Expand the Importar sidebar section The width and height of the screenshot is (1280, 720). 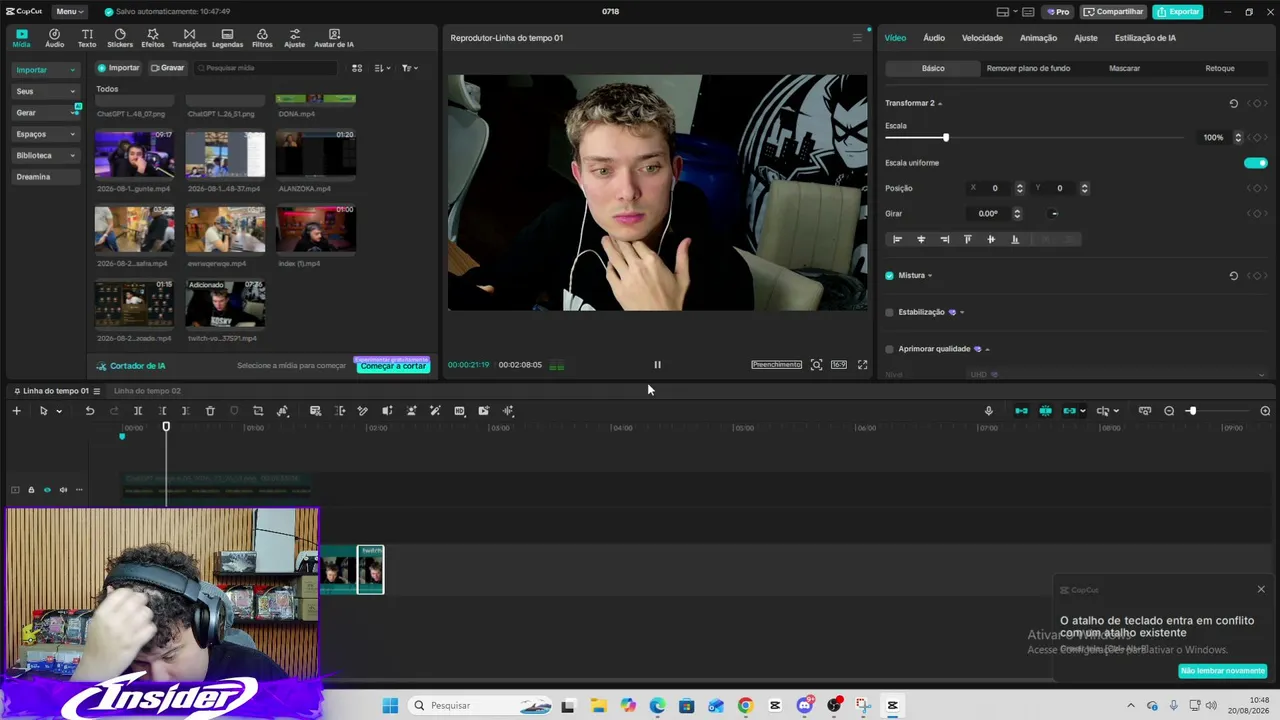point(45,70)
